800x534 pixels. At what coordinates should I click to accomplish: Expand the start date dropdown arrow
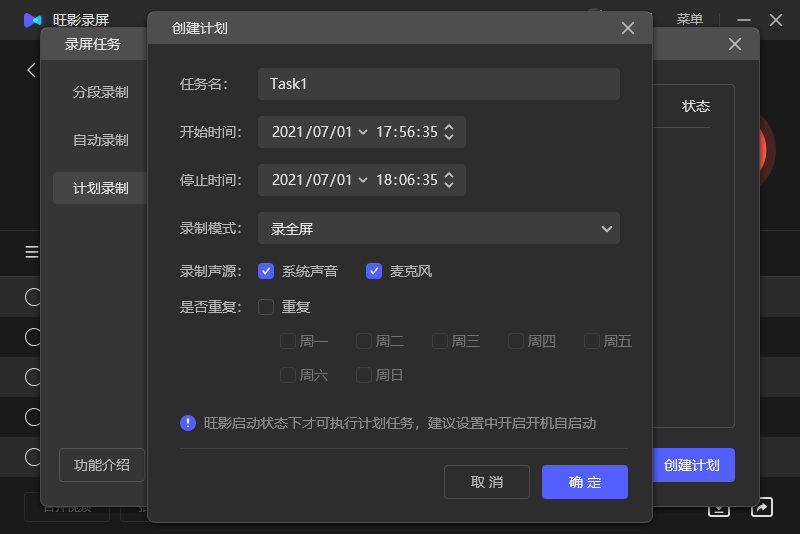click(x=362, y=132)
